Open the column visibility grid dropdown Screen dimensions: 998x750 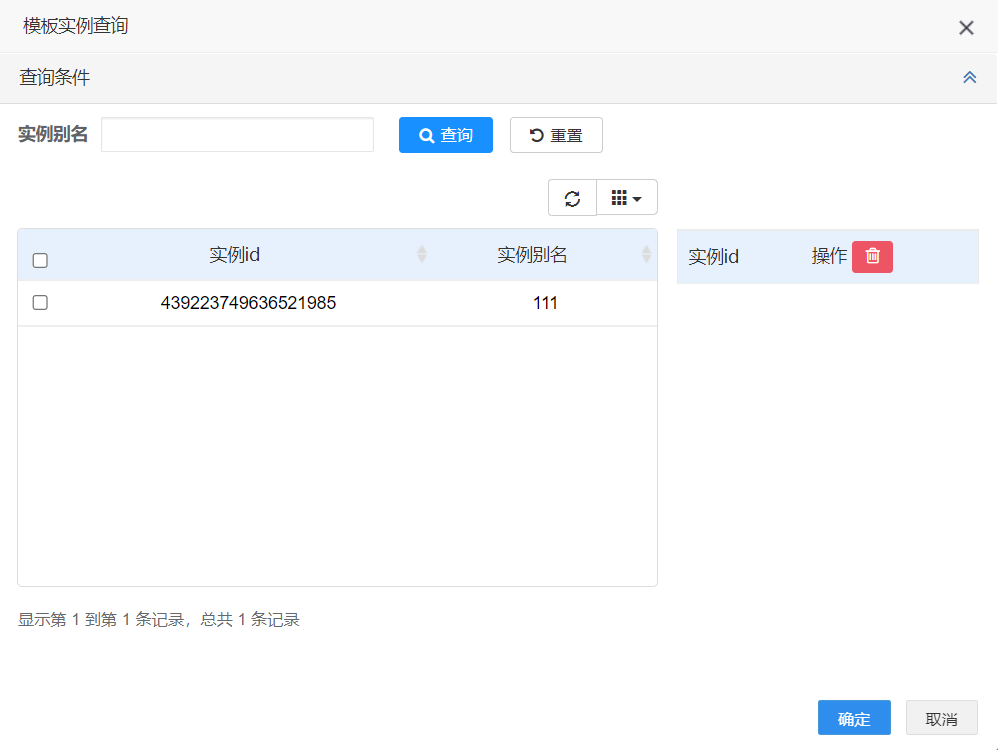coord(627,198)
